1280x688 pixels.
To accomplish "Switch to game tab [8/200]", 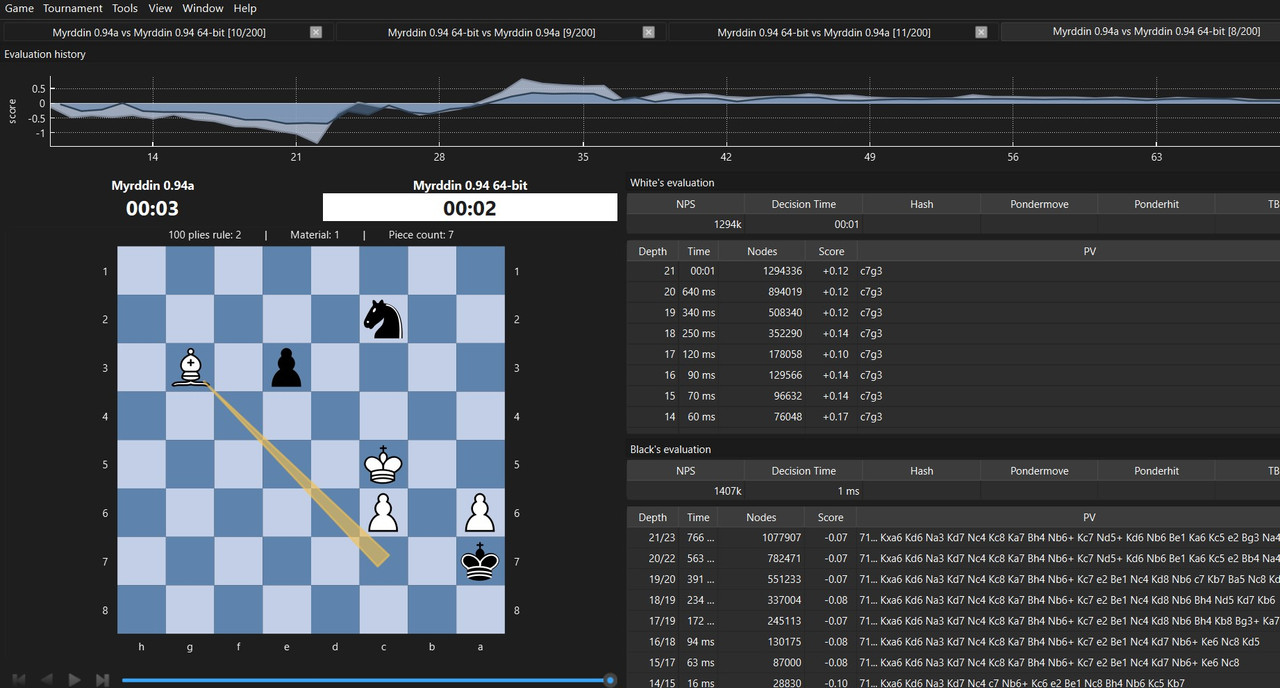I will 1141,32.
